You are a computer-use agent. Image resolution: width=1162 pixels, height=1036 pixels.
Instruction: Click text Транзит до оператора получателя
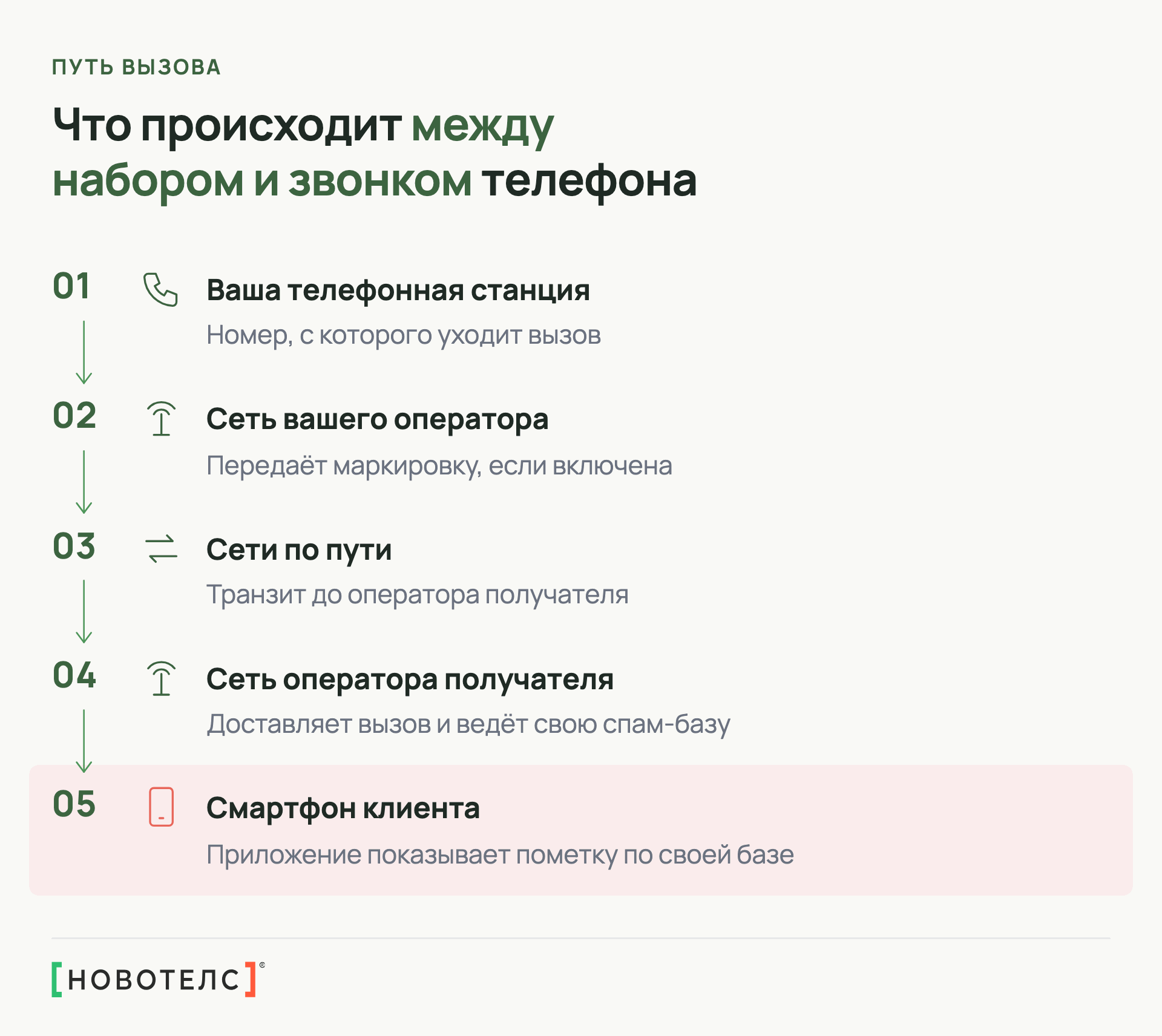[418, 595]
